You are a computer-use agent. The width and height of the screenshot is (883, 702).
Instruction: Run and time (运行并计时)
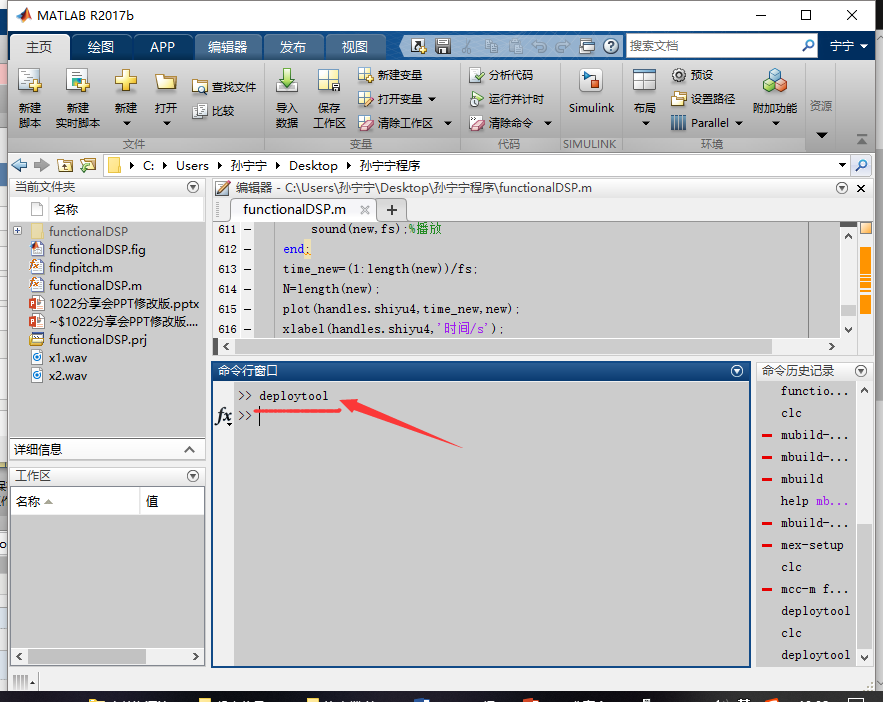pos(507,99)
